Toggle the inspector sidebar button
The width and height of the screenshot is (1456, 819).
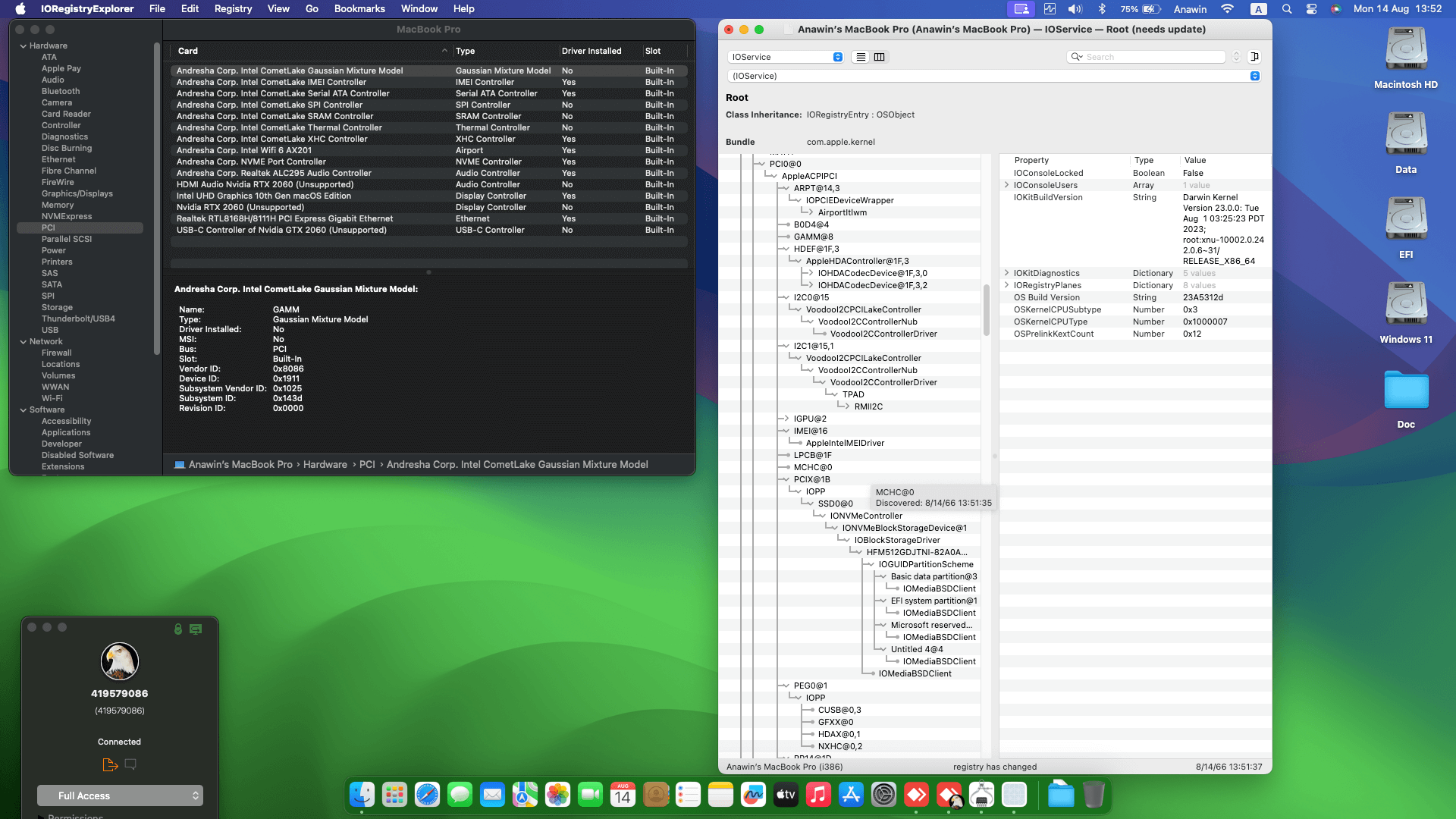coord(1254,57)
